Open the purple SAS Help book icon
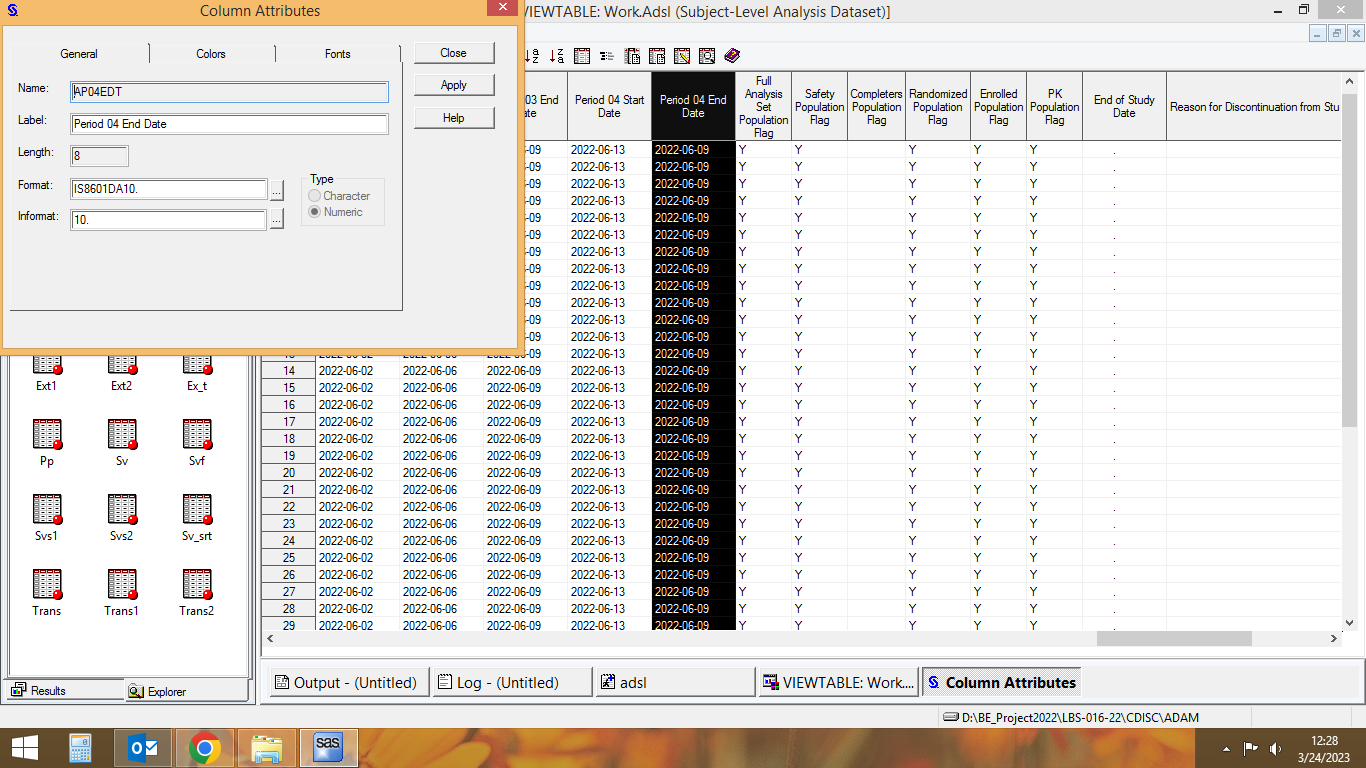This screenshot has width=1366, height=768. pyautogui.click(x=732, y=56)
